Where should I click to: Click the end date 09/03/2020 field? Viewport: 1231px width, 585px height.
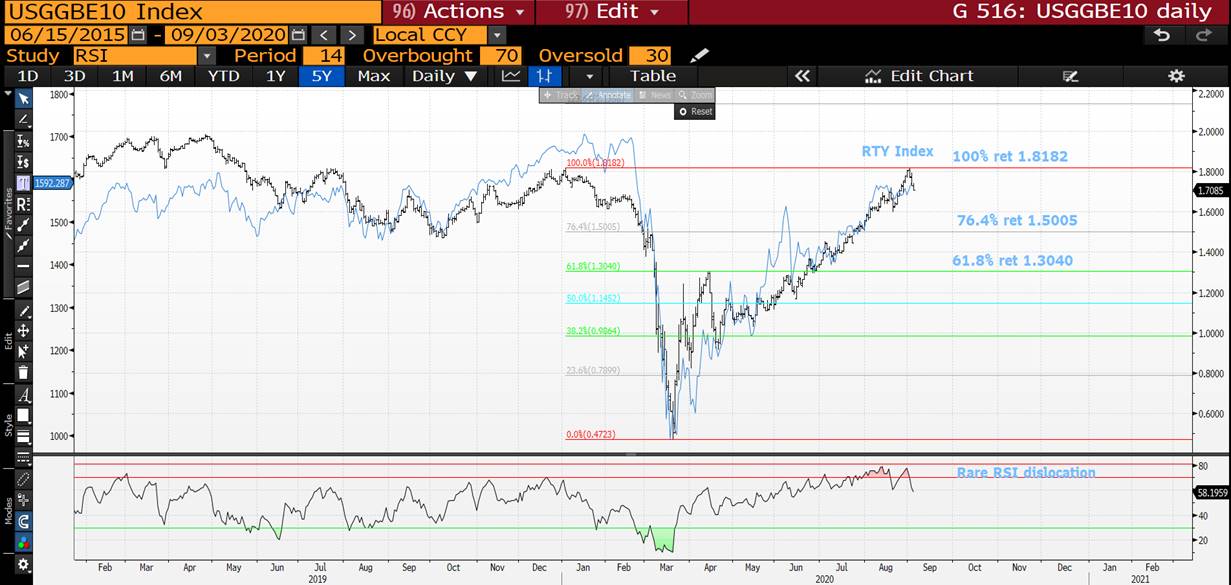[228, 35]
